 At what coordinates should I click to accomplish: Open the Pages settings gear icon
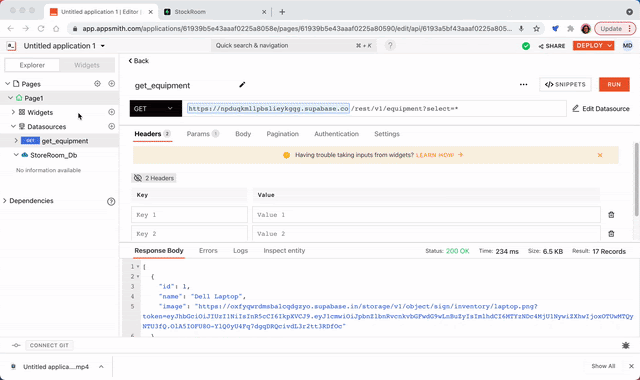pos(97,84)
